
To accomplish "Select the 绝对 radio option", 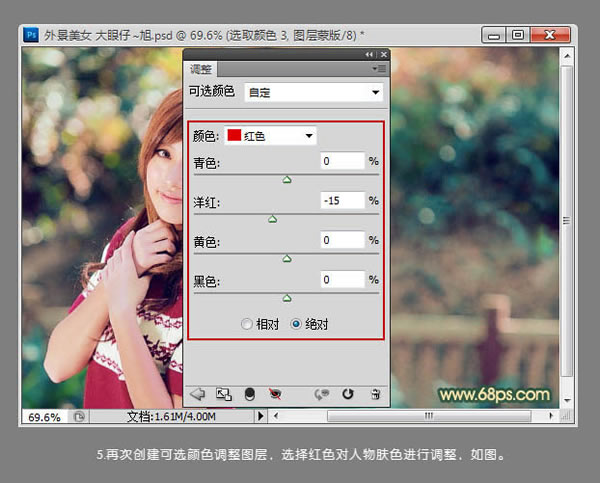I will pyautogui.click(x=296, y=324).
